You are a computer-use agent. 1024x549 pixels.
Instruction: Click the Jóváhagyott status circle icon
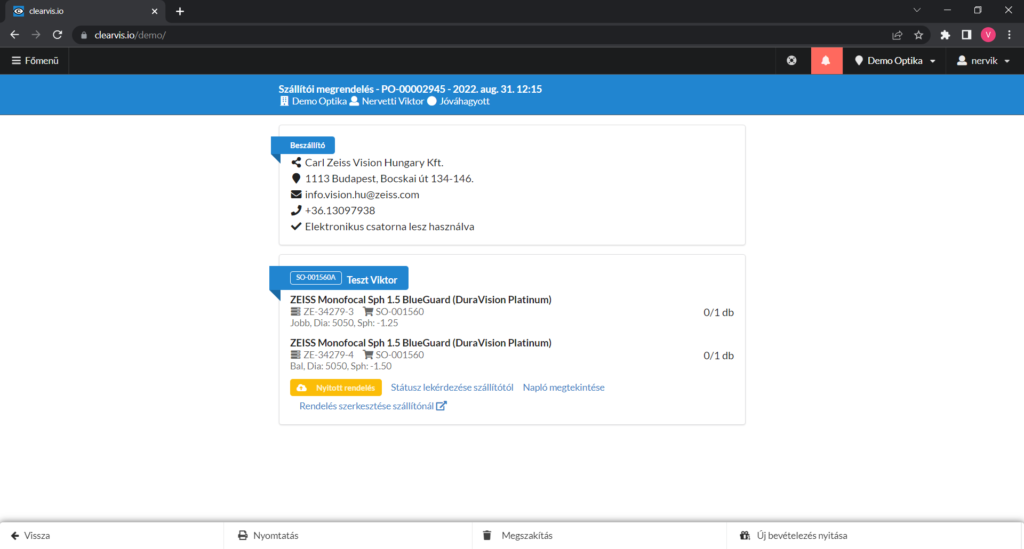point(432,101)
